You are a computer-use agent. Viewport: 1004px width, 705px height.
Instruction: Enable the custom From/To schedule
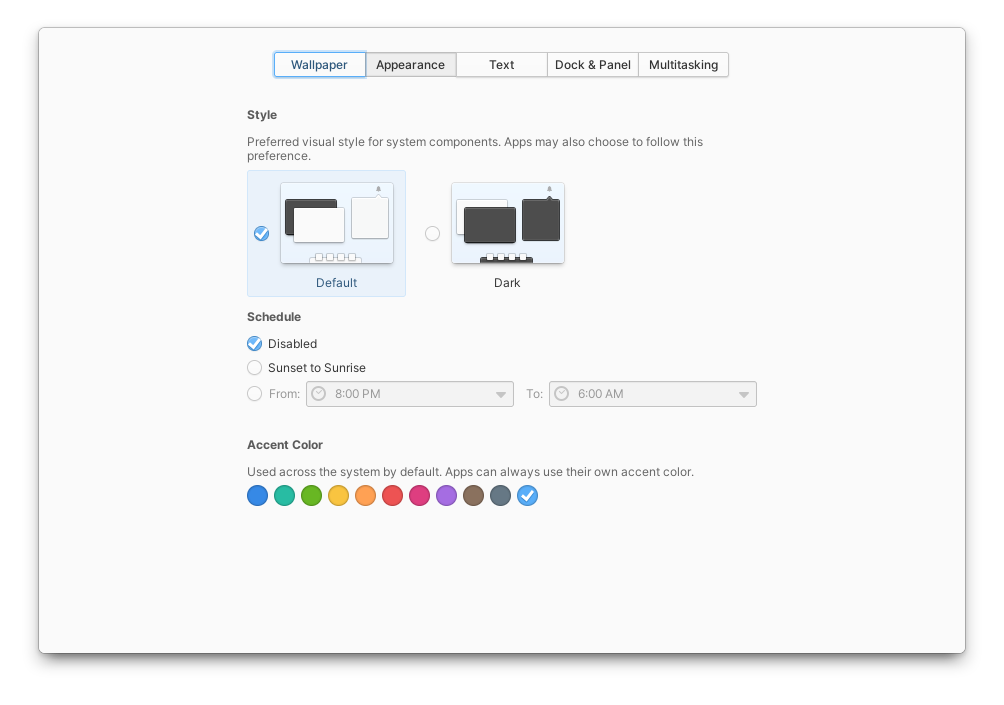(x=254, y=393)
